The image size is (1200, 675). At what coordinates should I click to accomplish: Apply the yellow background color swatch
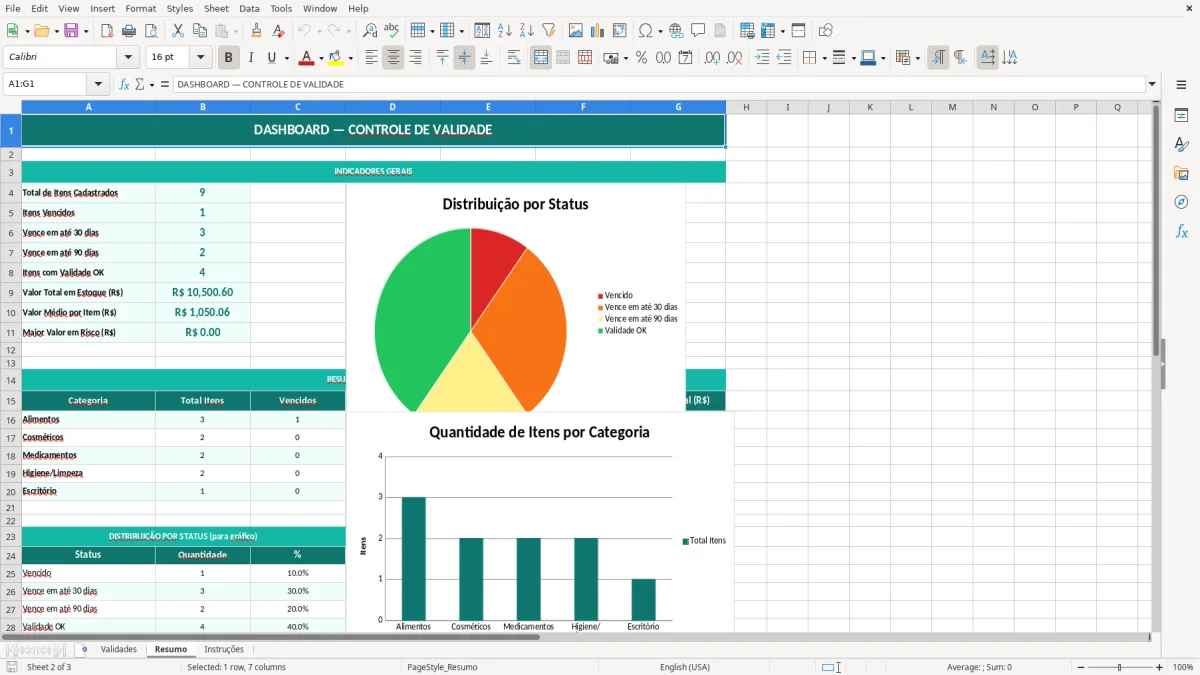pyautogui.click(x=336, y=58)
